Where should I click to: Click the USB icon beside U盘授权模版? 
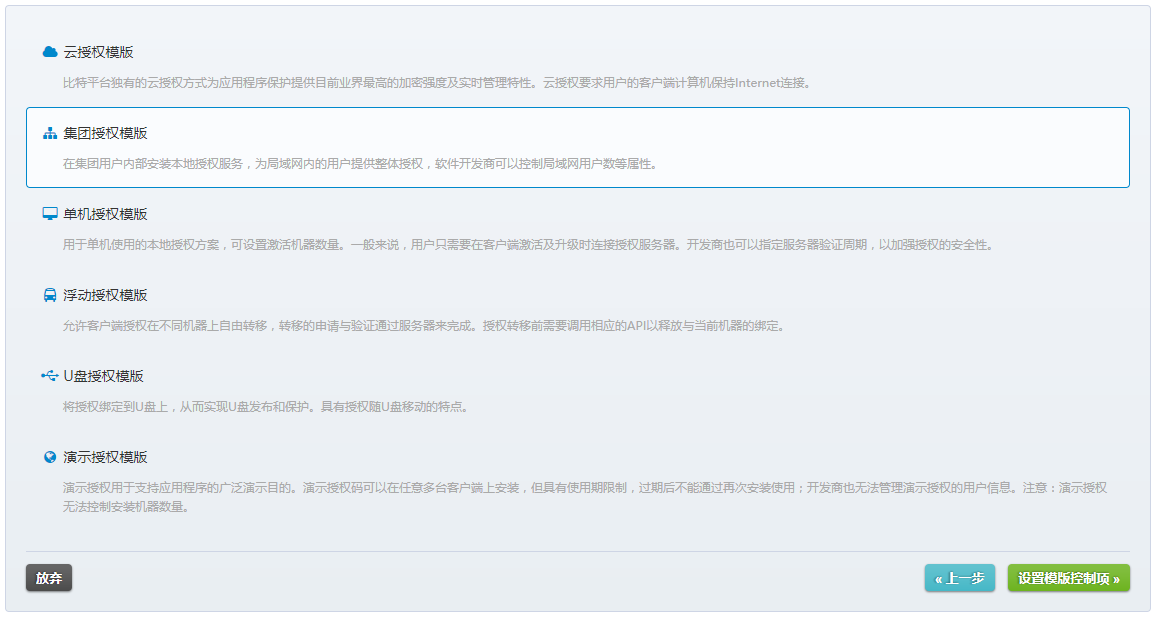tap(50, 376)
